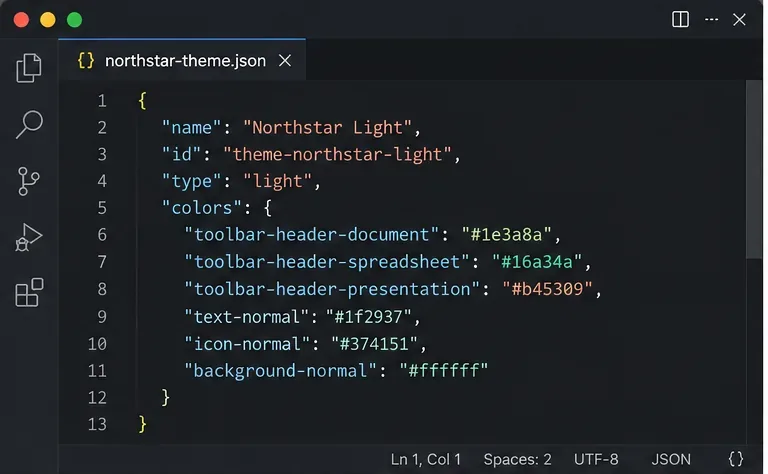Click the "Northstar Light" value
This screenshot has height=474, width=768.
click(x=327, y=128)
